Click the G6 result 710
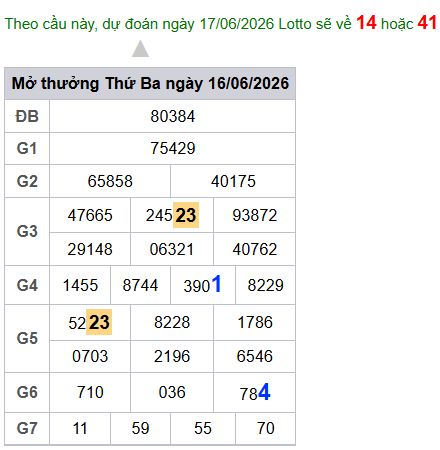Viewport: 440px width, 450px height. (x=90, y=392)
